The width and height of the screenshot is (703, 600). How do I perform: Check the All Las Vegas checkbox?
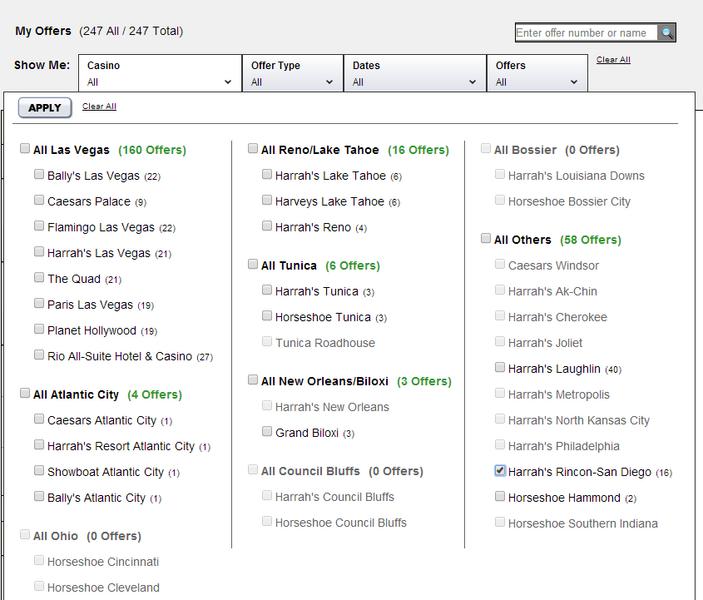[x=25, y=148]
